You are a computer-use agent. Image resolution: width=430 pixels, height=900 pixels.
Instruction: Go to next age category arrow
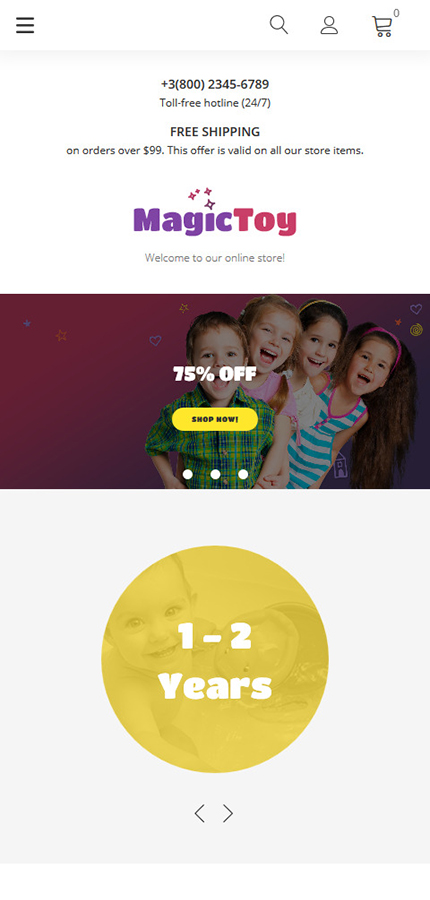click(228, 813)
